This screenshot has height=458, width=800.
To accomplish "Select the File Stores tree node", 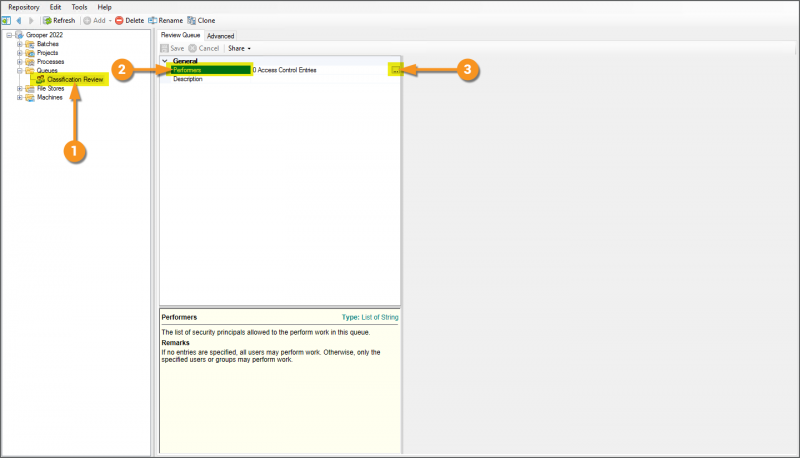I will click(x=51, y=89).
